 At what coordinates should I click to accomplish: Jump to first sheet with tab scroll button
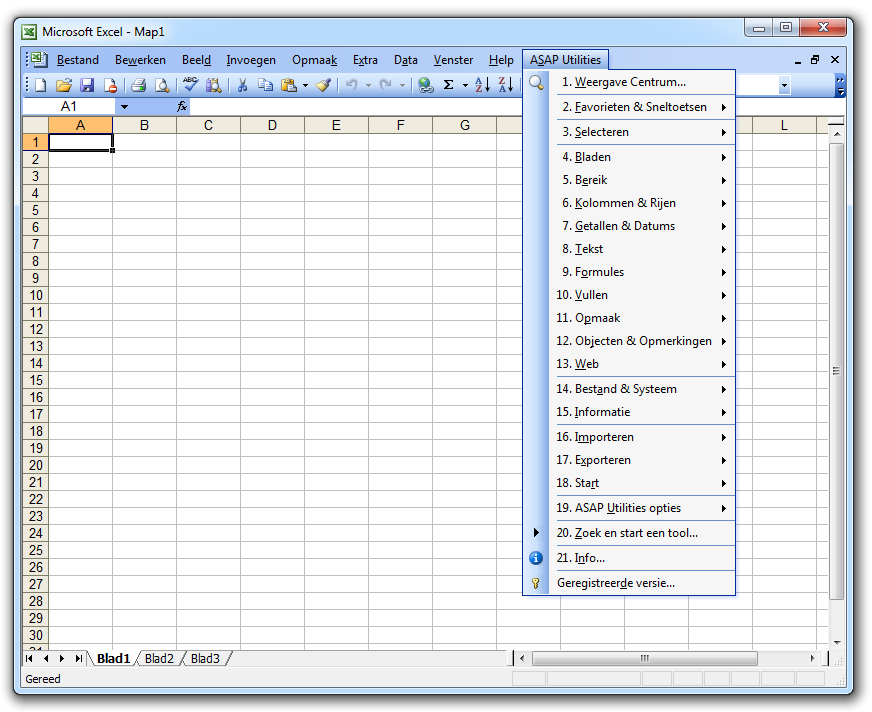[29, 659]
